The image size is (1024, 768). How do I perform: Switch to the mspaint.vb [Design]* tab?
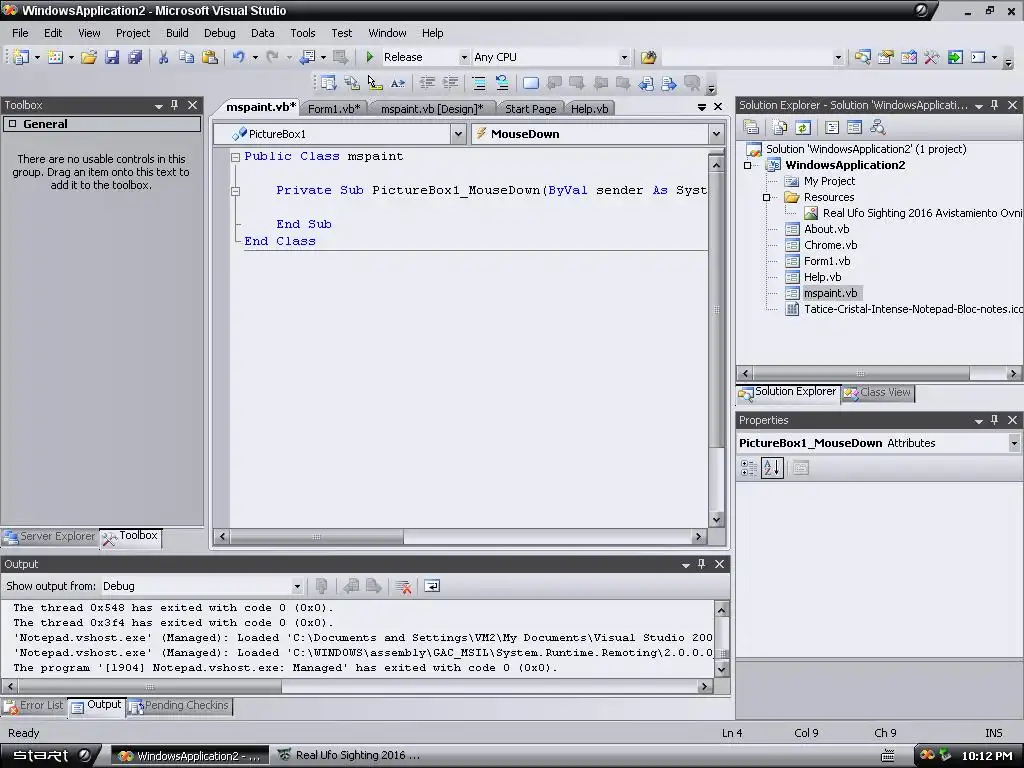432,108
